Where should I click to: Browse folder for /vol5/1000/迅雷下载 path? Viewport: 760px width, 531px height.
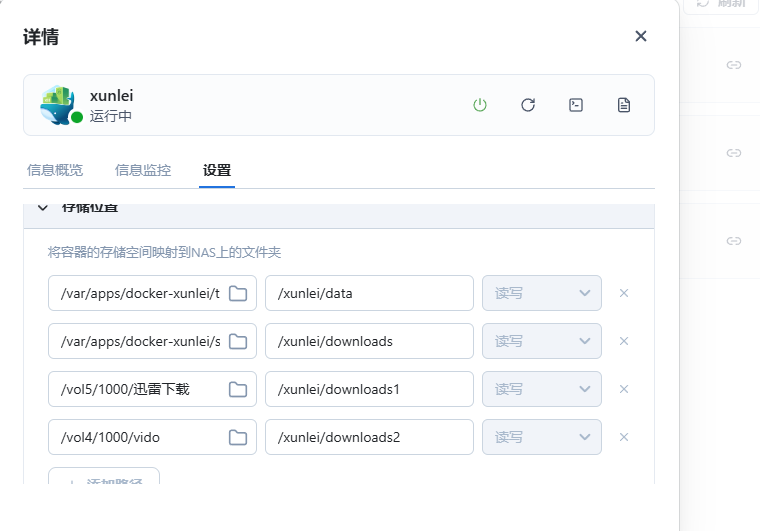coord(238,389)
